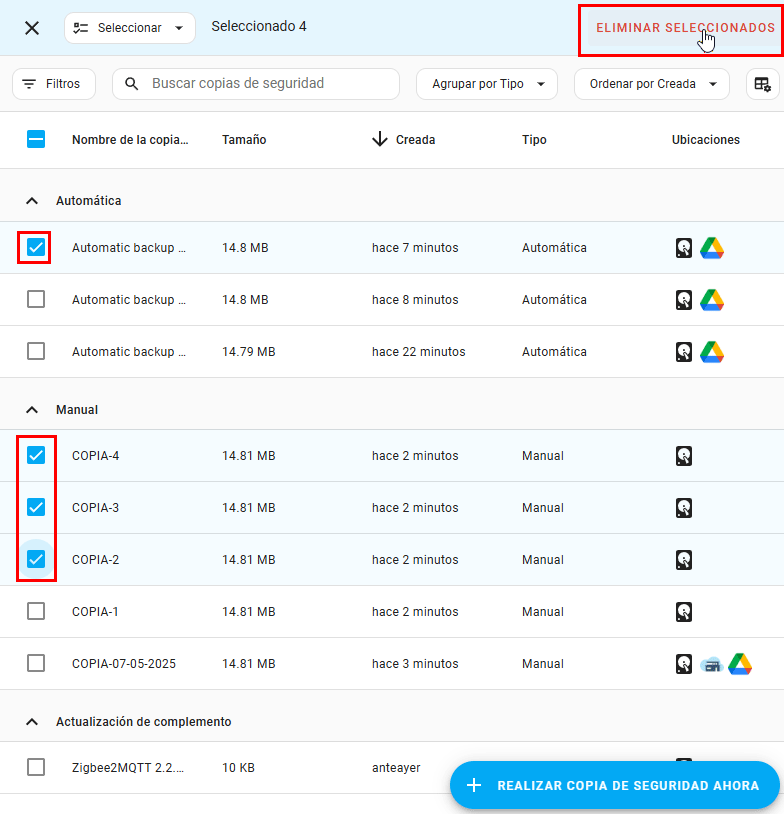Viewport: 784px width, 814px height.
Task: Check the COPIA-1 backup checkbox
Action: 36,611
